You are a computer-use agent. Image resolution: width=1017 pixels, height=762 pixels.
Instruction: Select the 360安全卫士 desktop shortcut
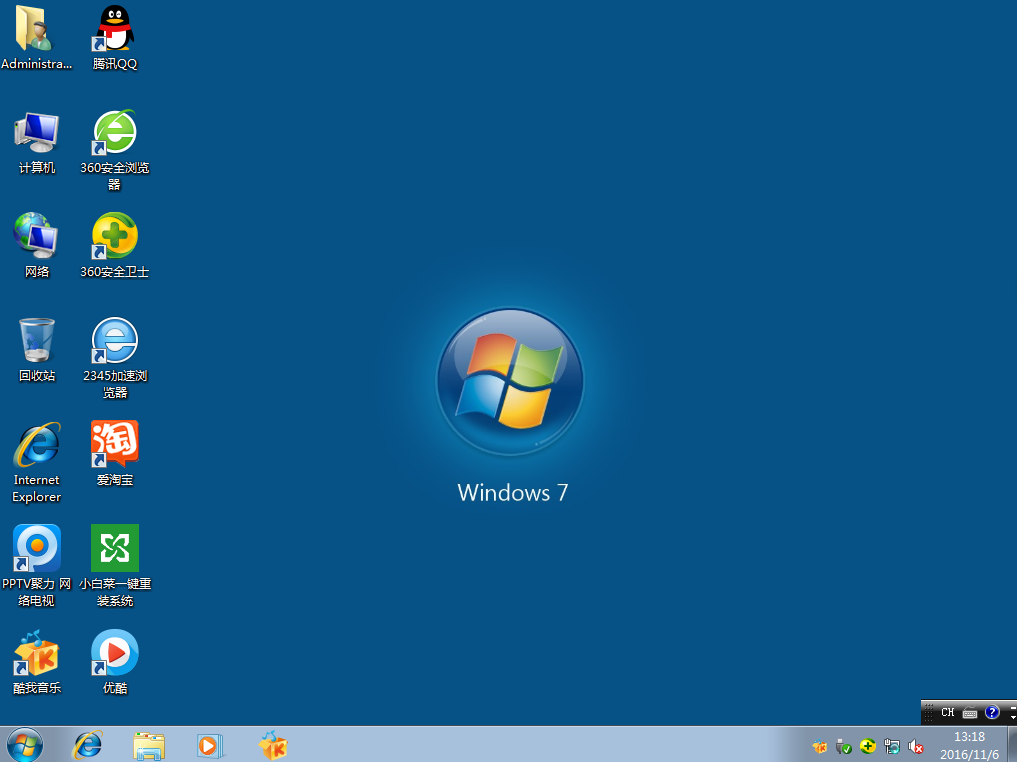pos(115,246)
